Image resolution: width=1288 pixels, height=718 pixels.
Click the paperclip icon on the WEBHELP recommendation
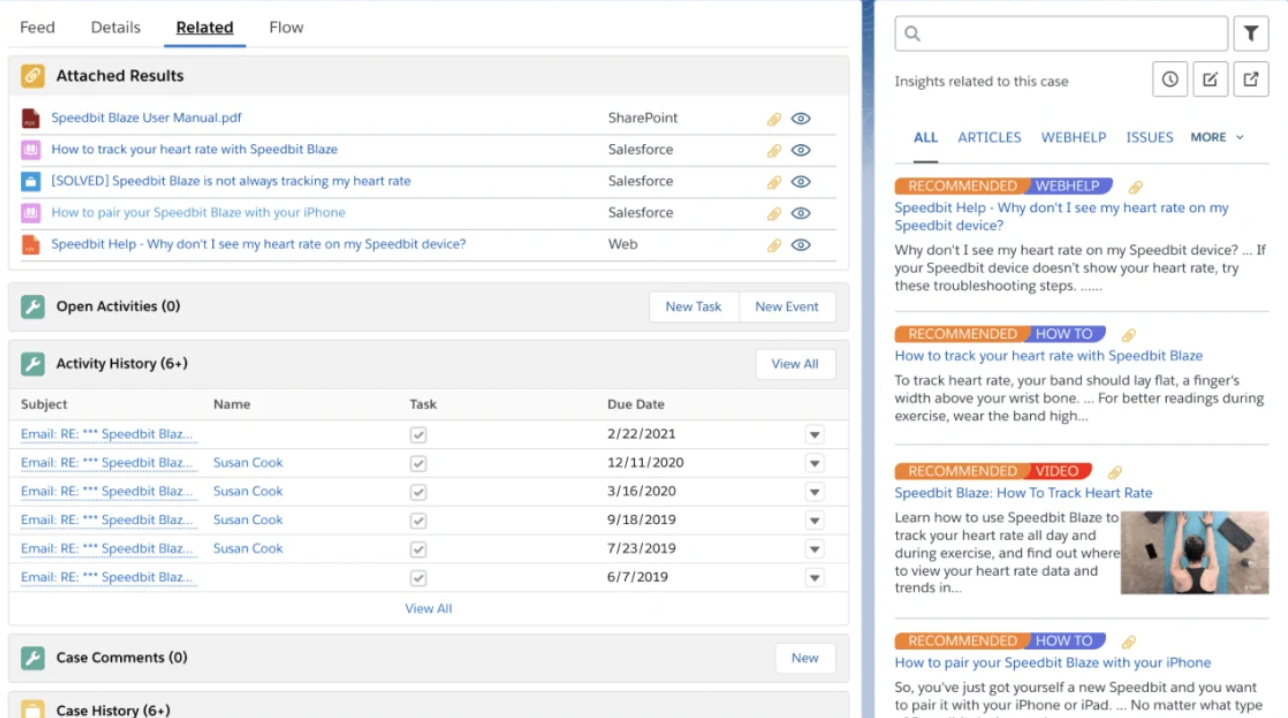pyautogui.click(x=1135, y=187)
